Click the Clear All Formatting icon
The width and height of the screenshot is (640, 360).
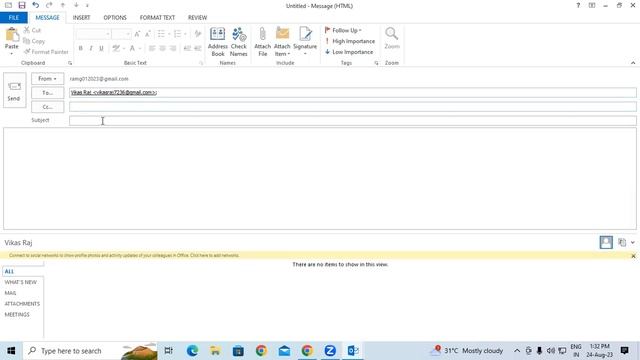pyautogui.click(x=198, y=34)
